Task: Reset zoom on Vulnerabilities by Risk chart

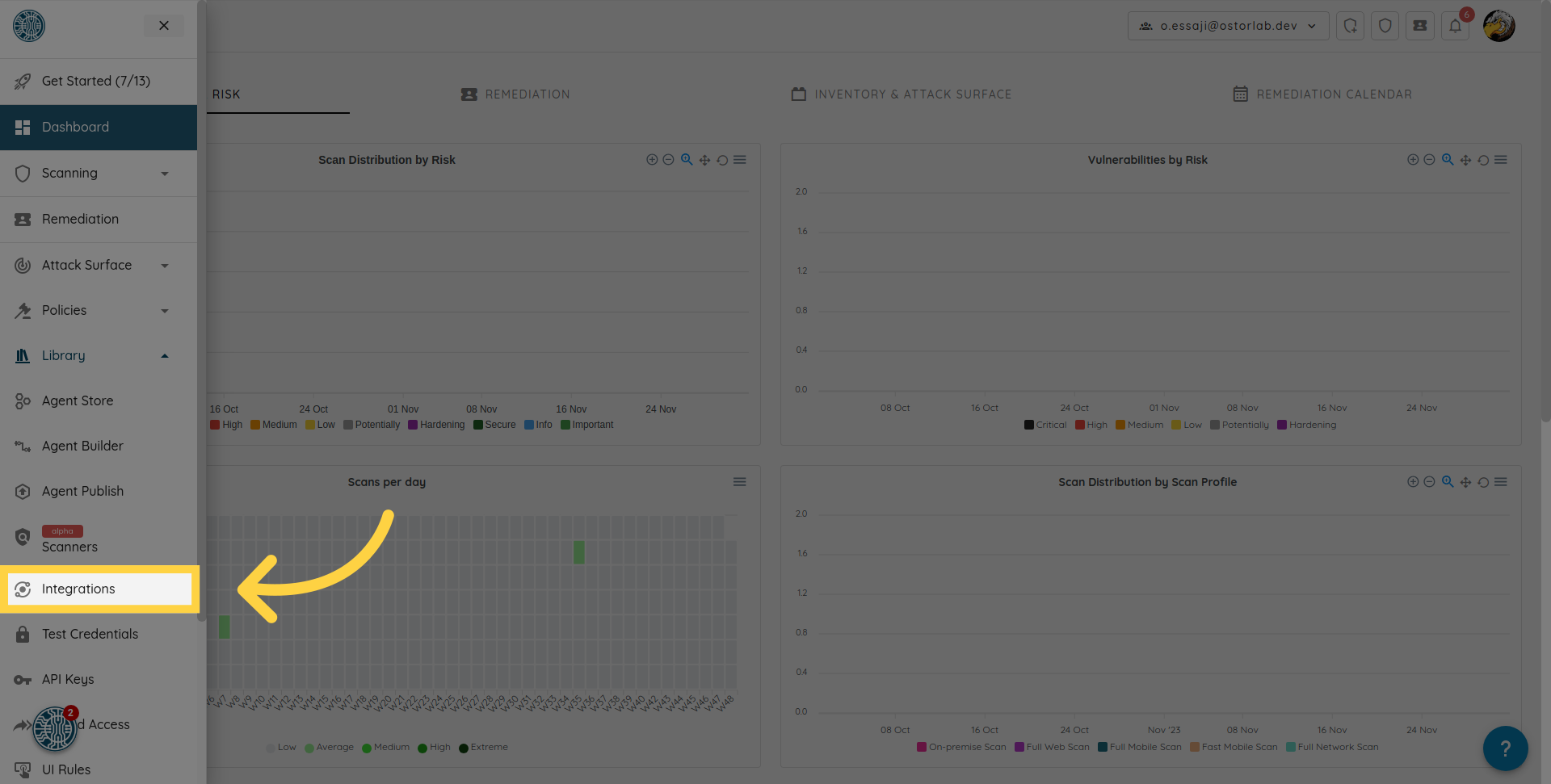Action: (x=1483, y=160)
